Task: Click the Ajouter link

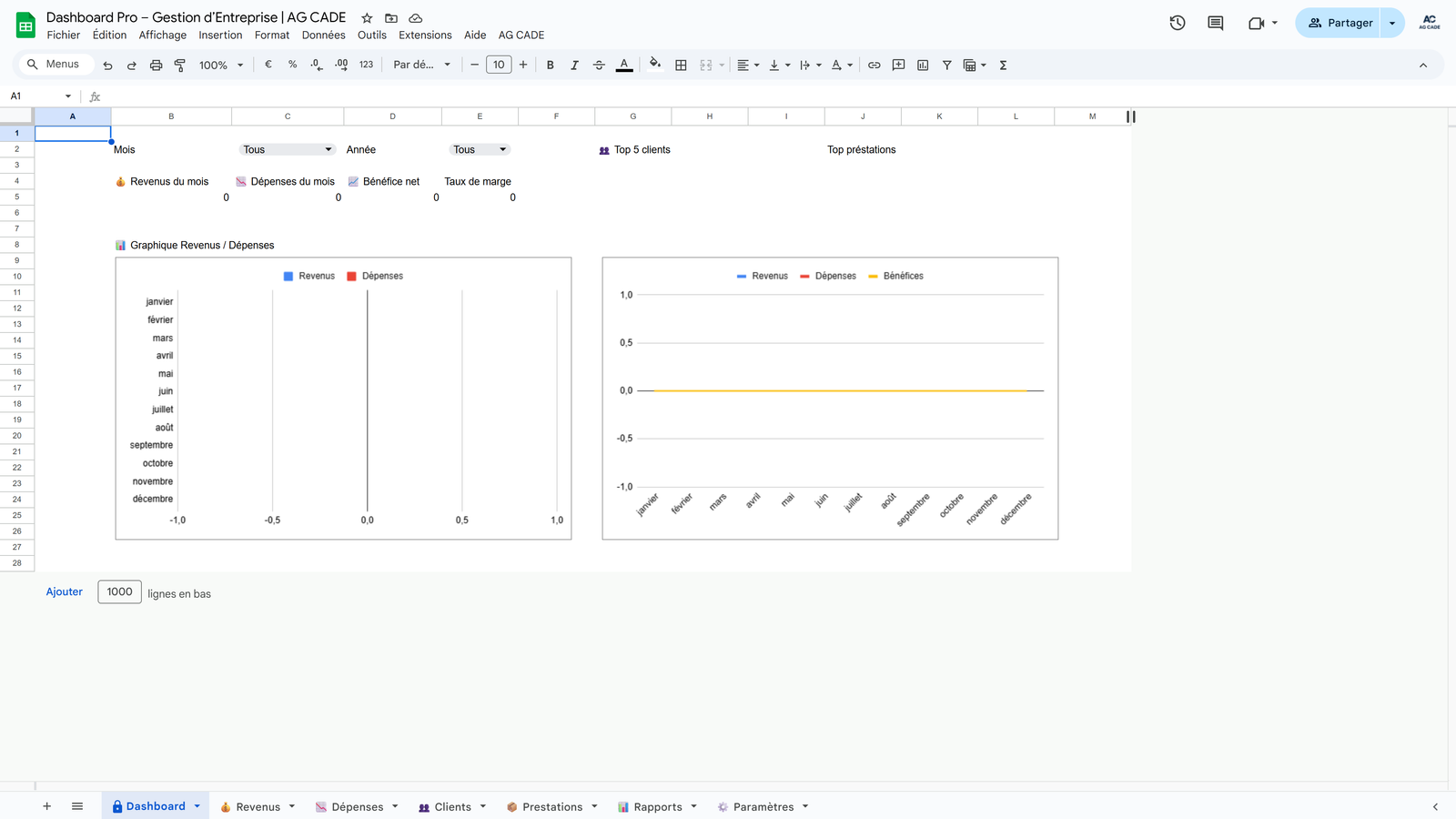Action: point(65,591)
